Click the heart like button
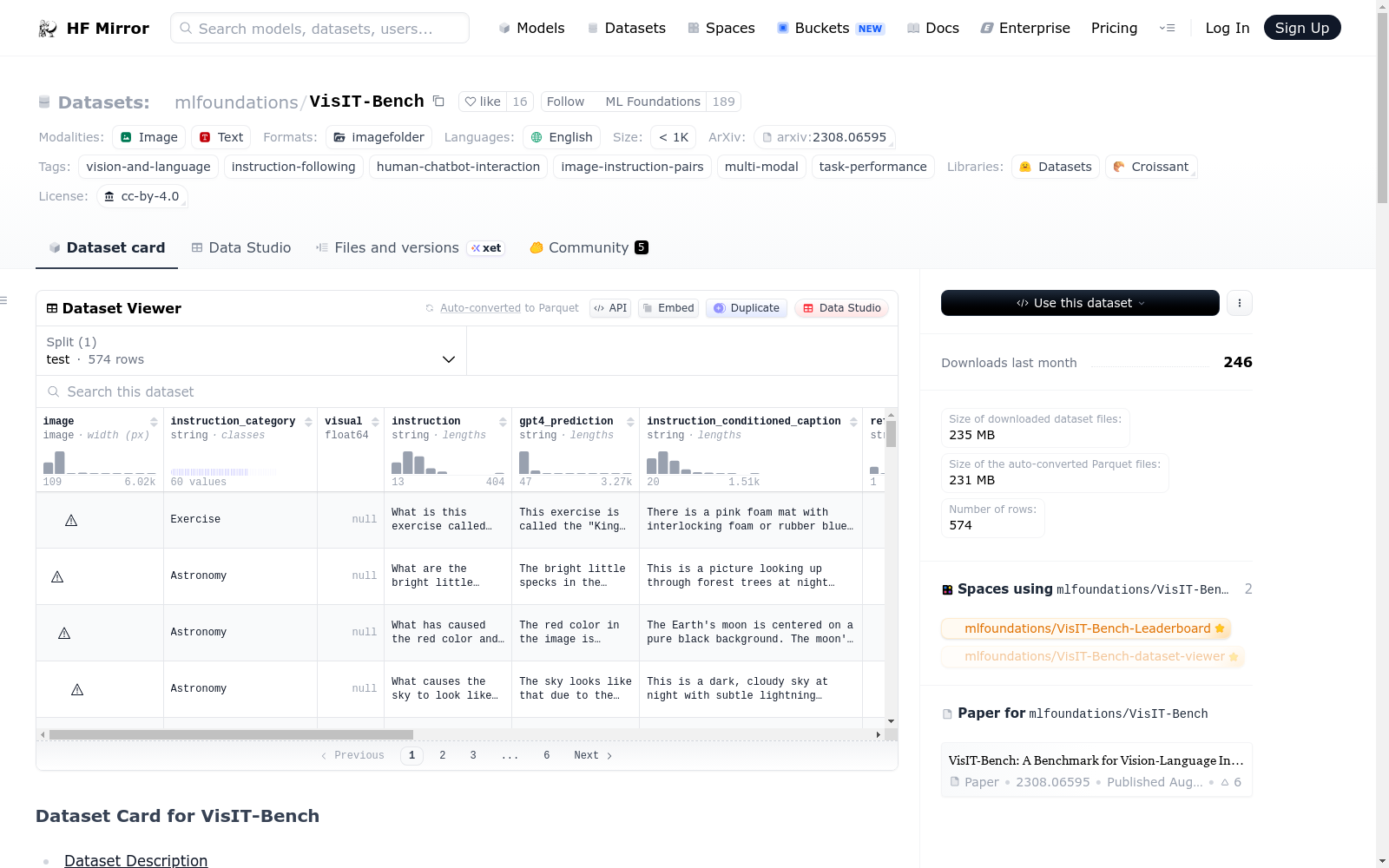 click(x=483, y=102)
